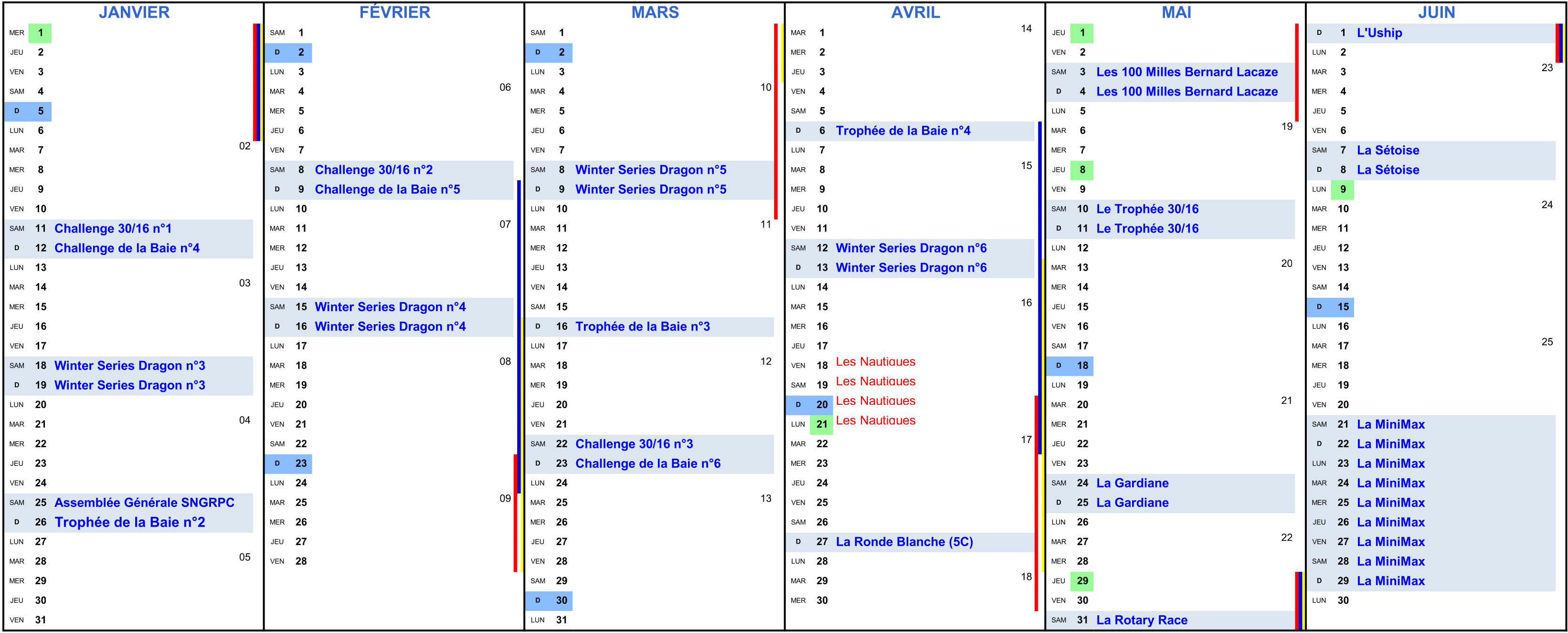The width and height of the screenshot is (1568, 633).
Task: Click week number 22 in May
Action: [x=1287, y=538]
